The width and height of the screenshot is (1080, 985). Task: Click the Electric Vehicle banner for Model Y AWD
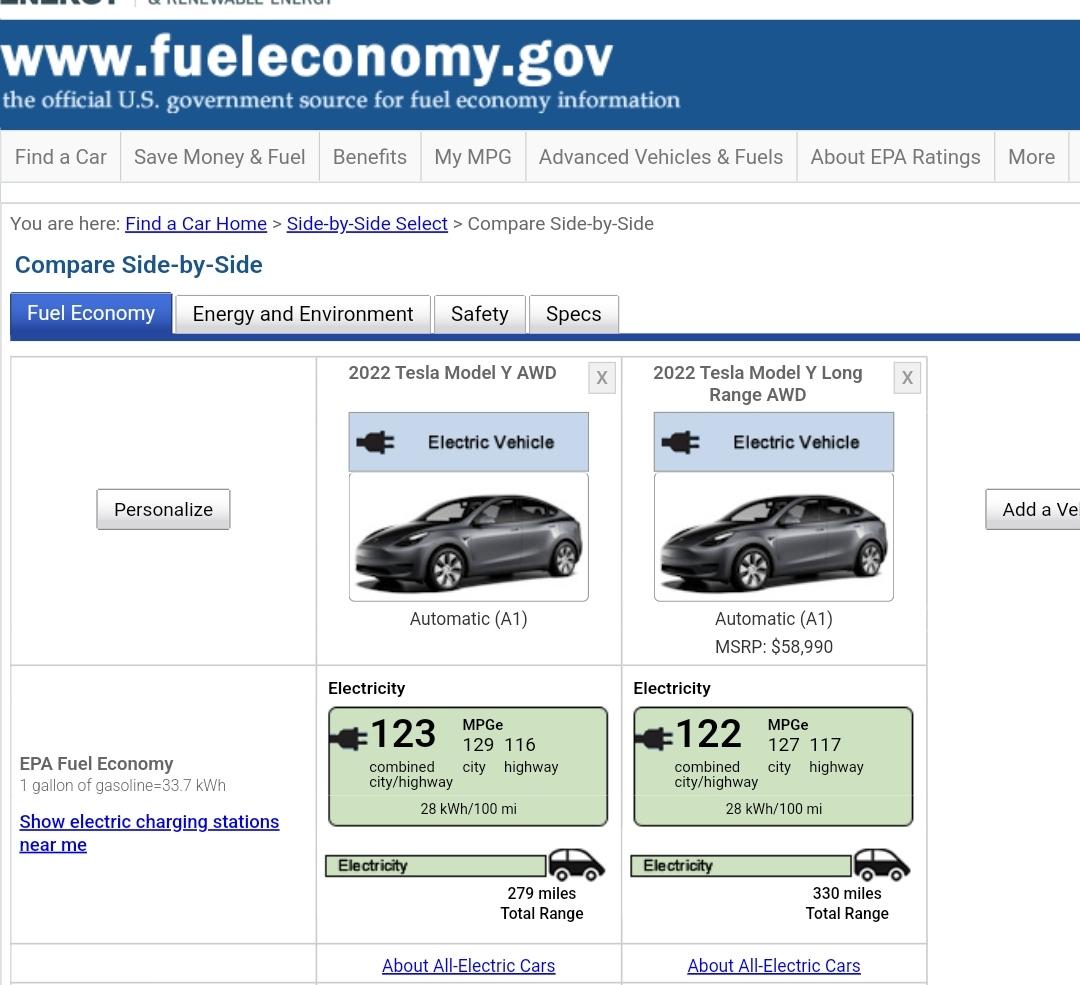(468, 442)
